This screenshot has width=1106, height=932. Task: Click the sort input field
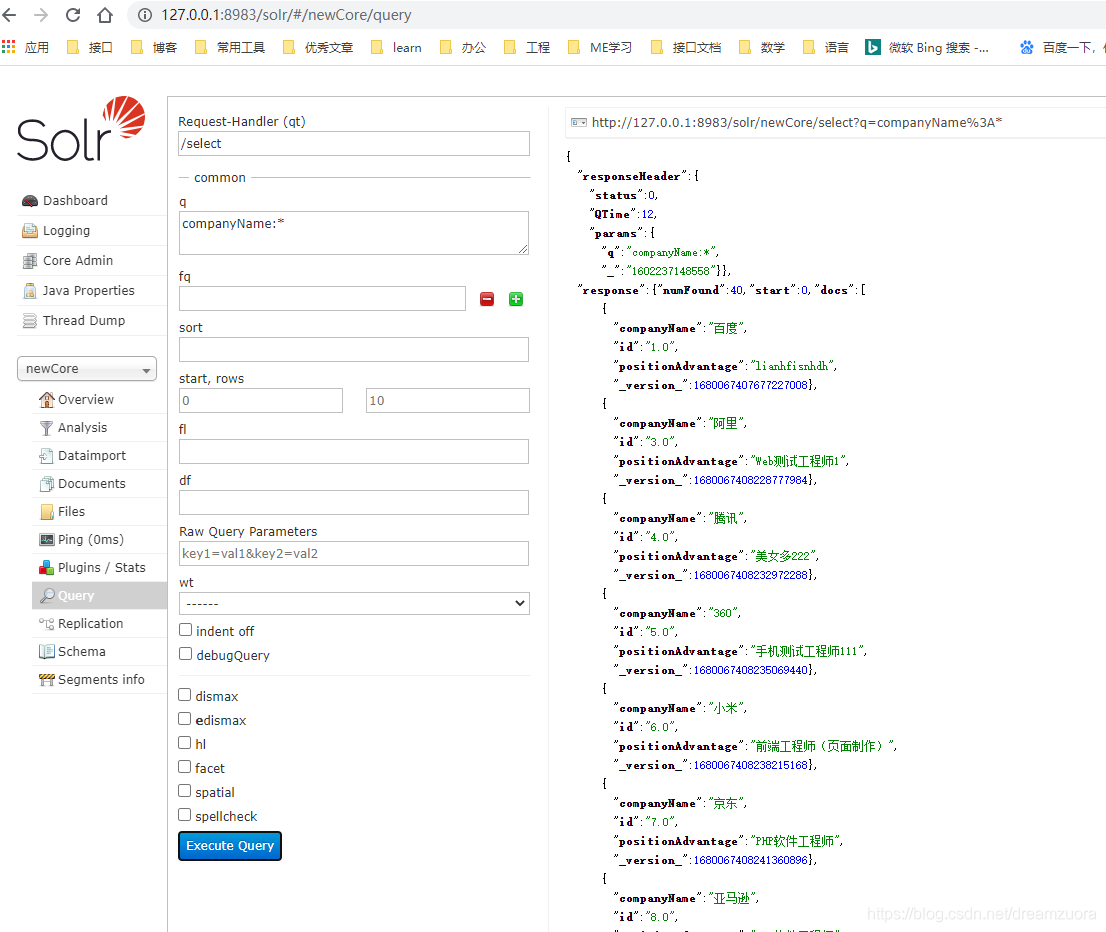(354, 350)
